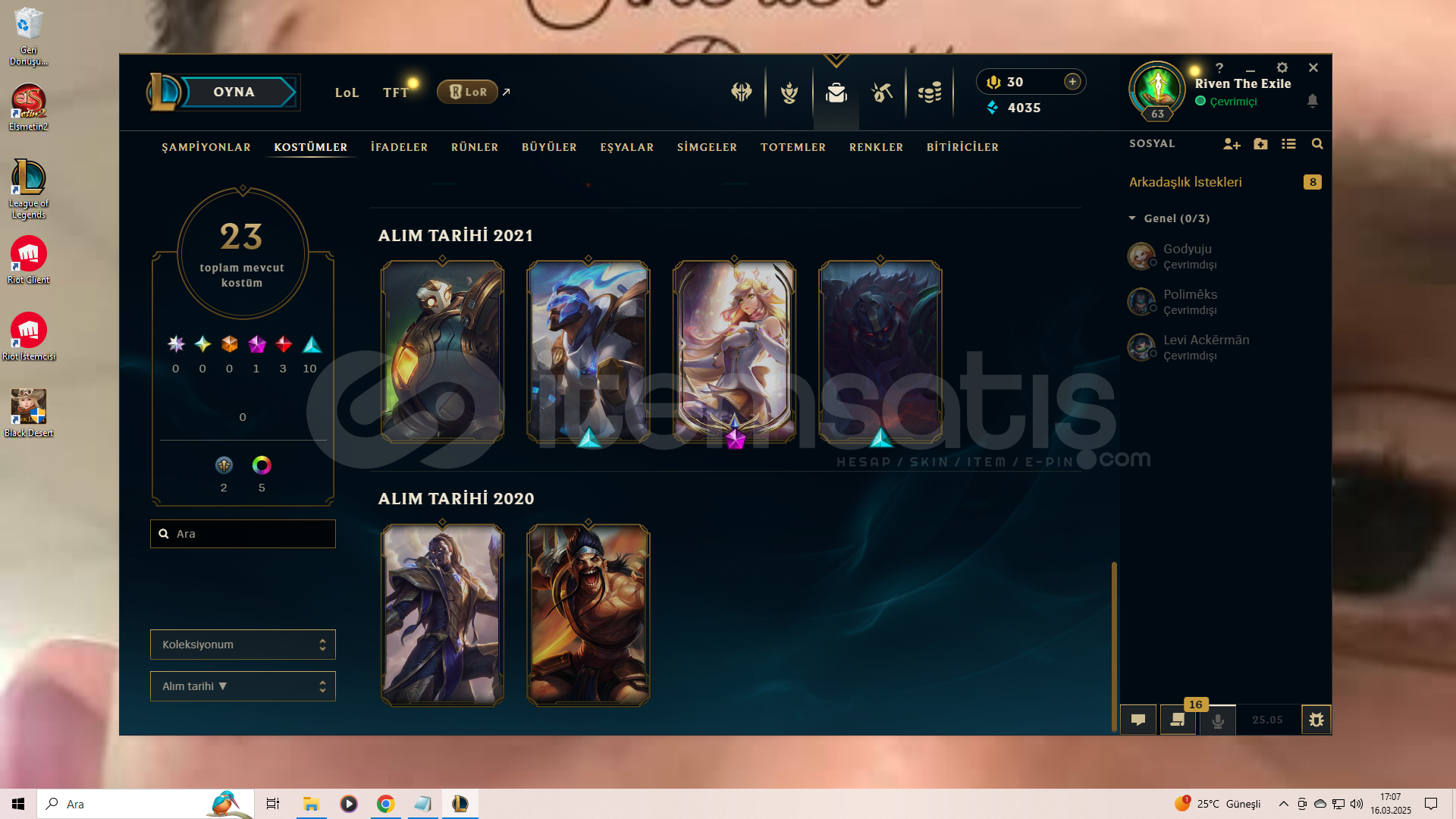Open the help question mark icon
1456x819 pixels.
[1219, 67]
